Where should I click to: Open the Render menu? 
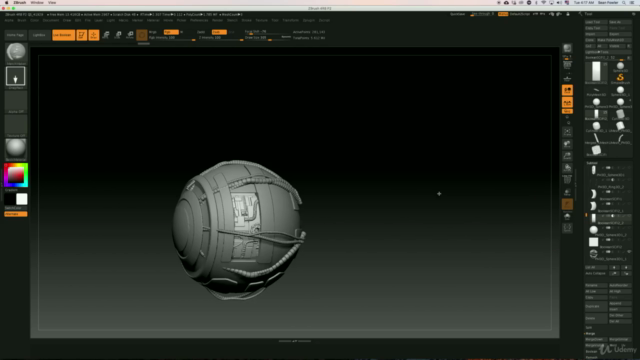click(x=218, y=20)
